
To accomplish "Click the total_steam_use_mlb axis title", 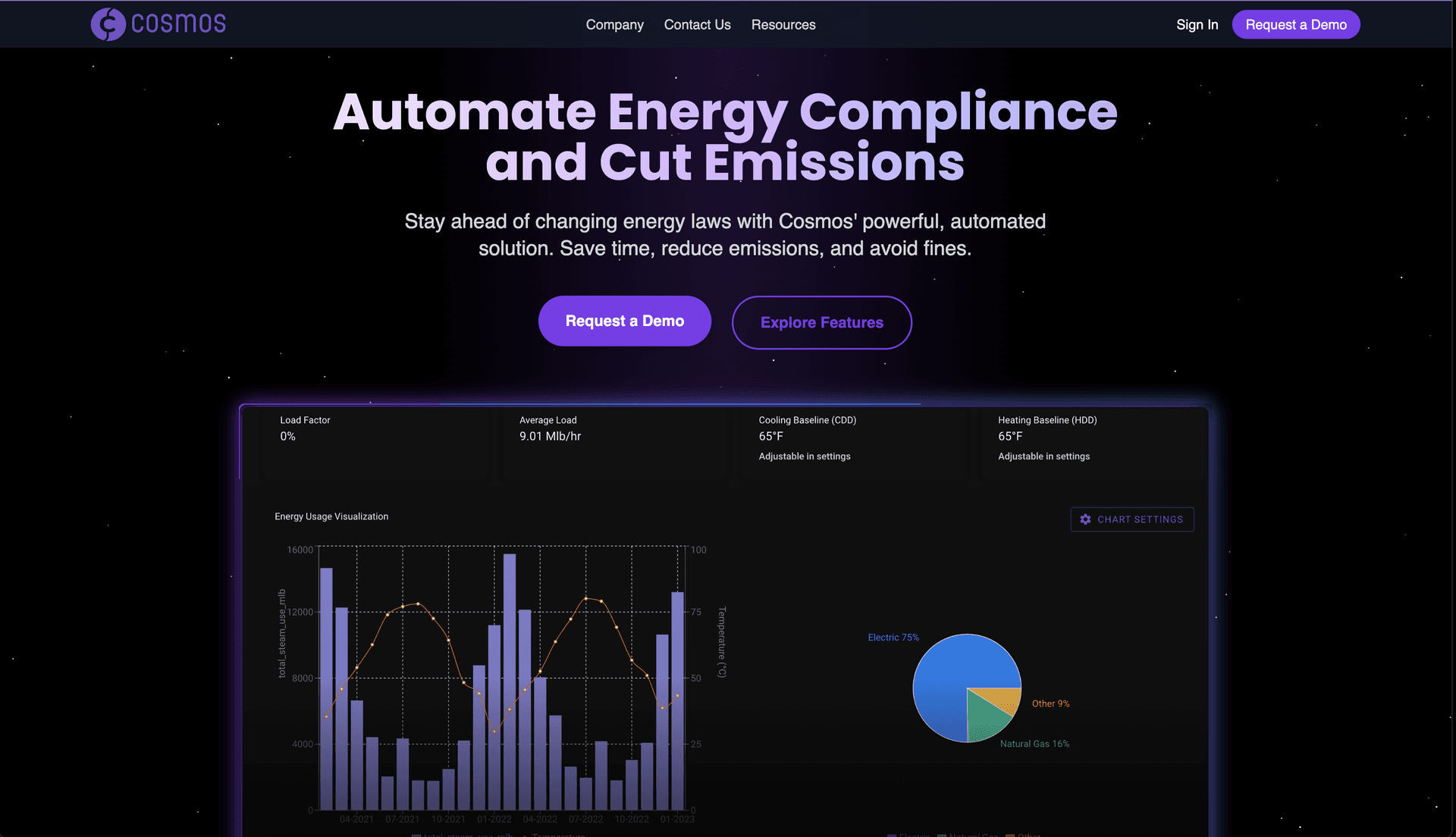I will (x=282, y=633).
